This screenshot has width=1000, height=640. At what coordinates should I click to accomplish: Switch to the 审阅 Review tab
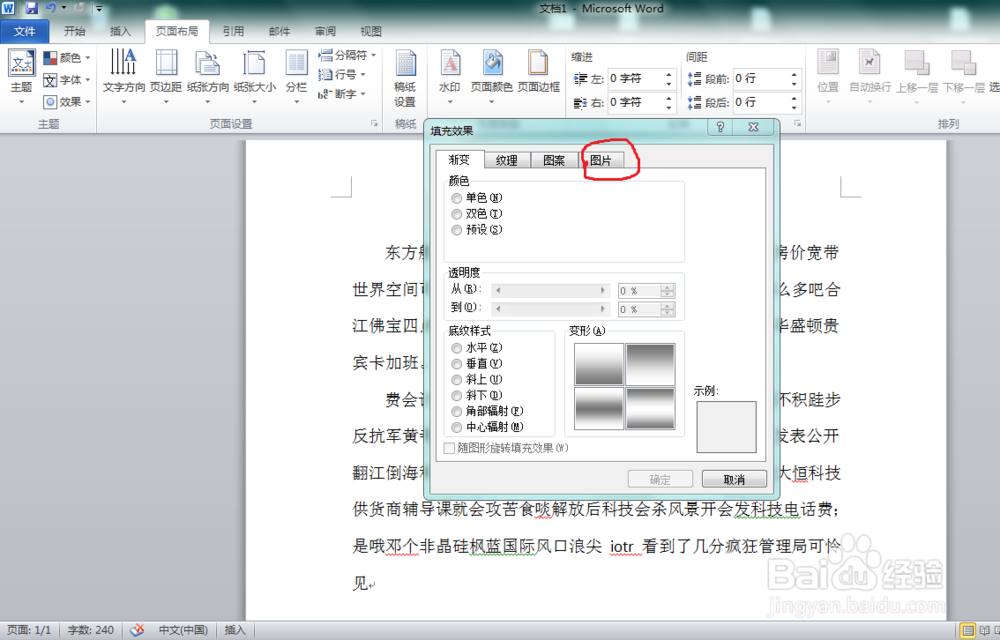(325, 31)
